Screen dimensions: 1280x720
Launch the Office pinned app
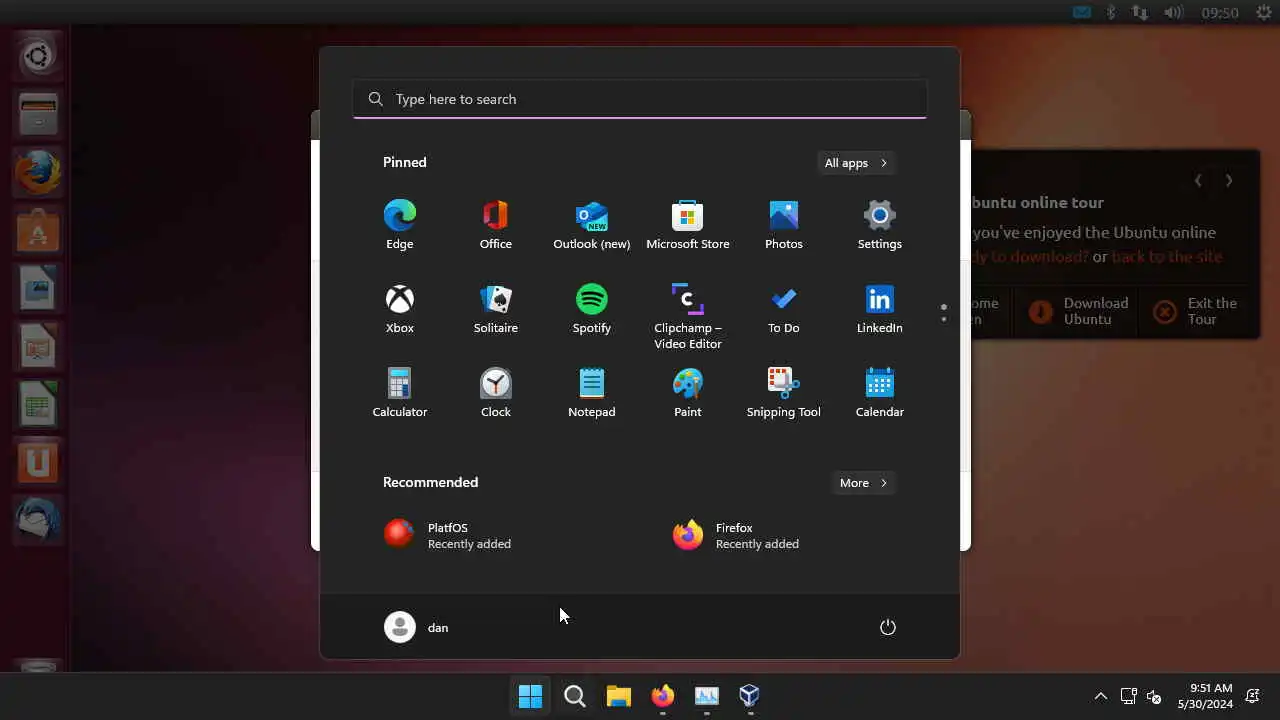(x=495, y=225)
